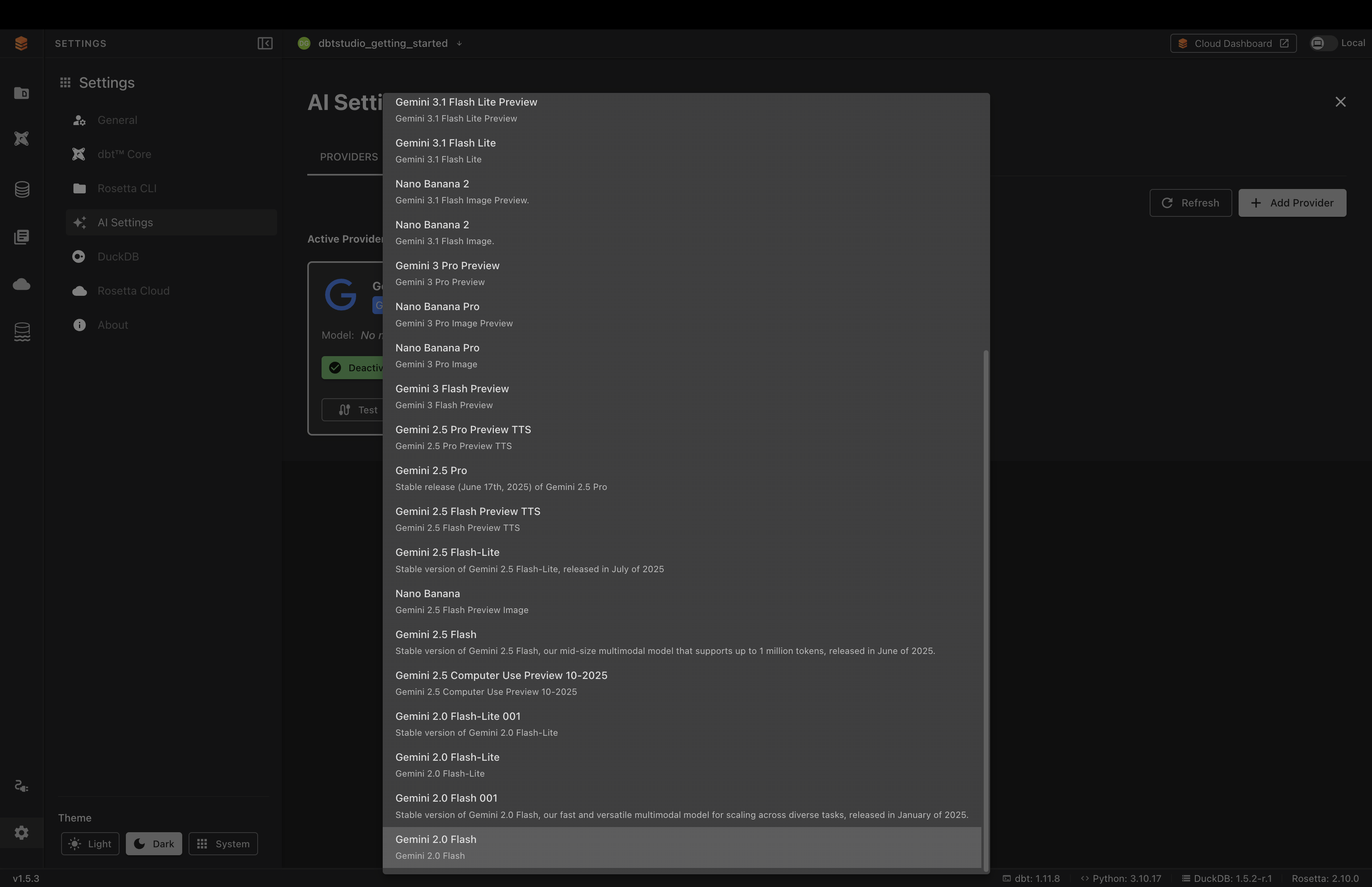
Task: Select non-preview Gemini 3.1 Flash Lite model
Action: coord(682,150)
